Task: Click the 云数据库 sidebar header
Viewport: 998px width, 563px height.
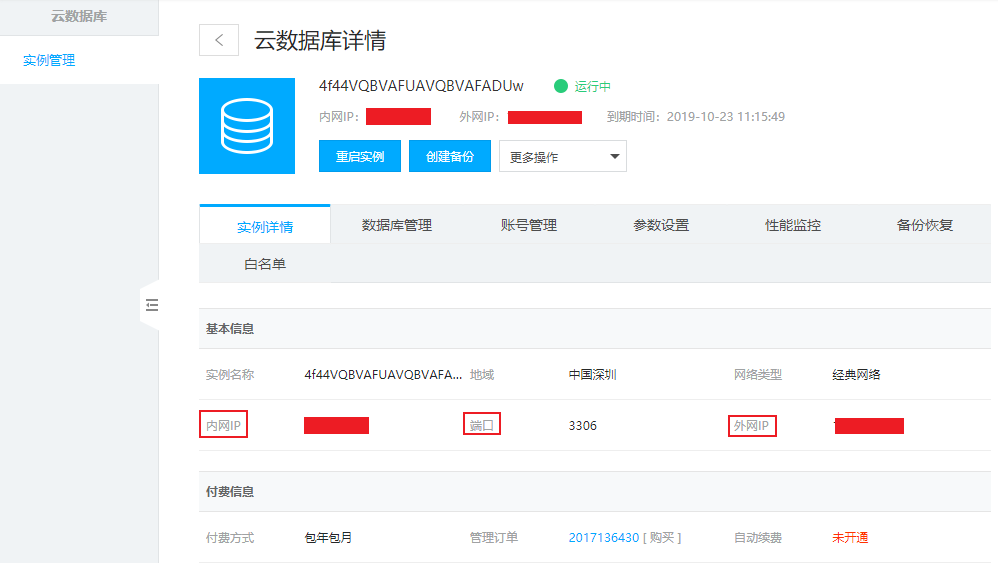Action: [x=79, y=17]
